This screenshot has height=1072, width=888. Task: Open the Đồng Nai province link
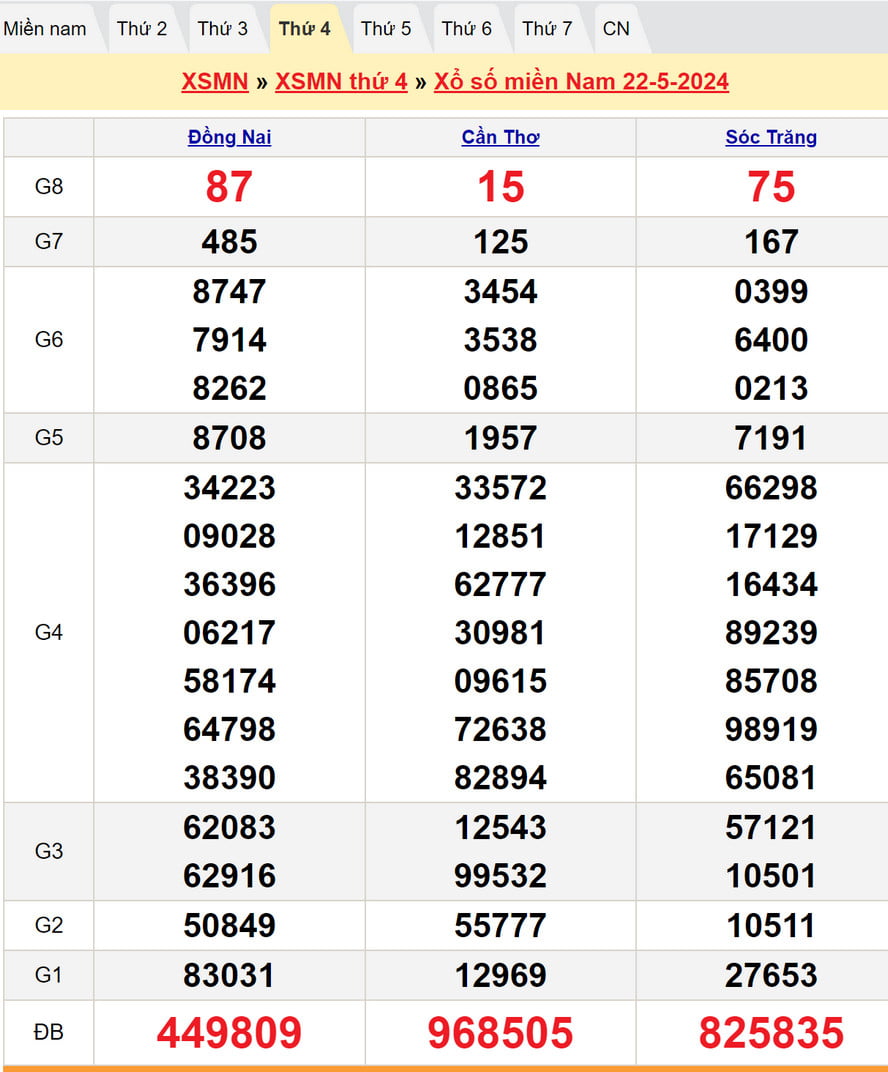click(229, 137)
